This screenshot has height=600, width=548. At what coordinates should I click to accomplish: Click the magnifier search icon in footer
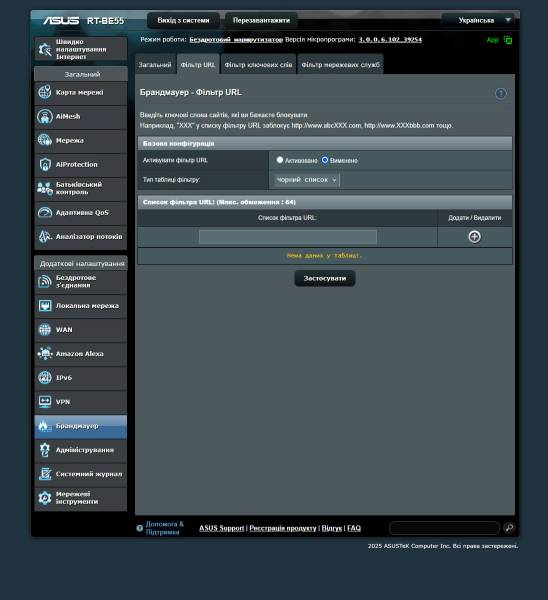[x=509, y=528]
